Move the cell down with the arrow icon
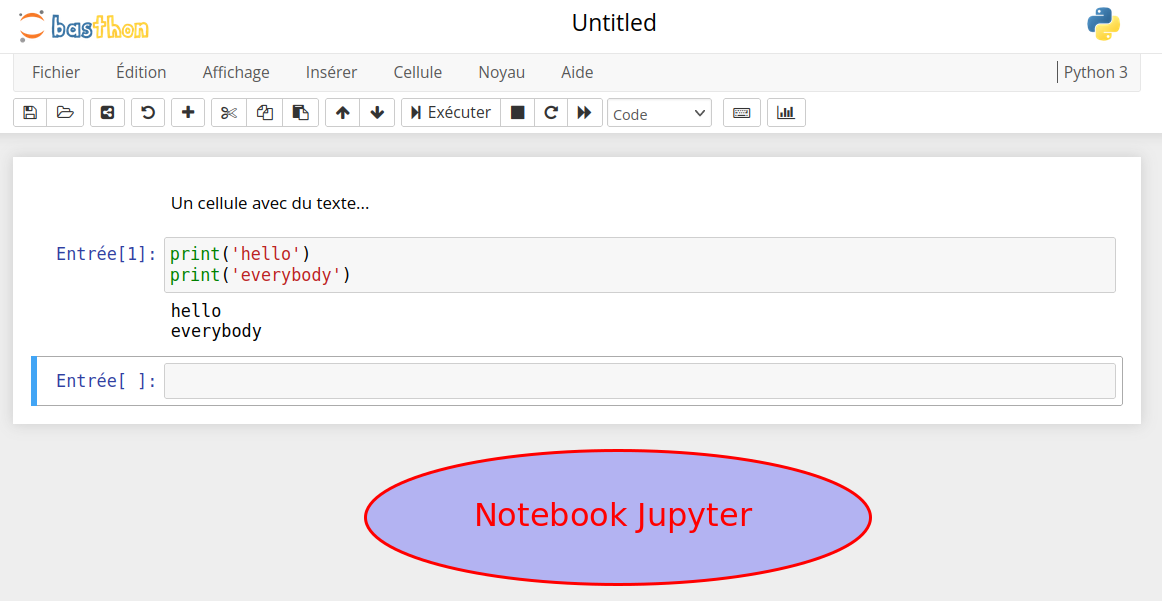The width and height of the screenshot is (1162, 601). click(x=377, y=113)
